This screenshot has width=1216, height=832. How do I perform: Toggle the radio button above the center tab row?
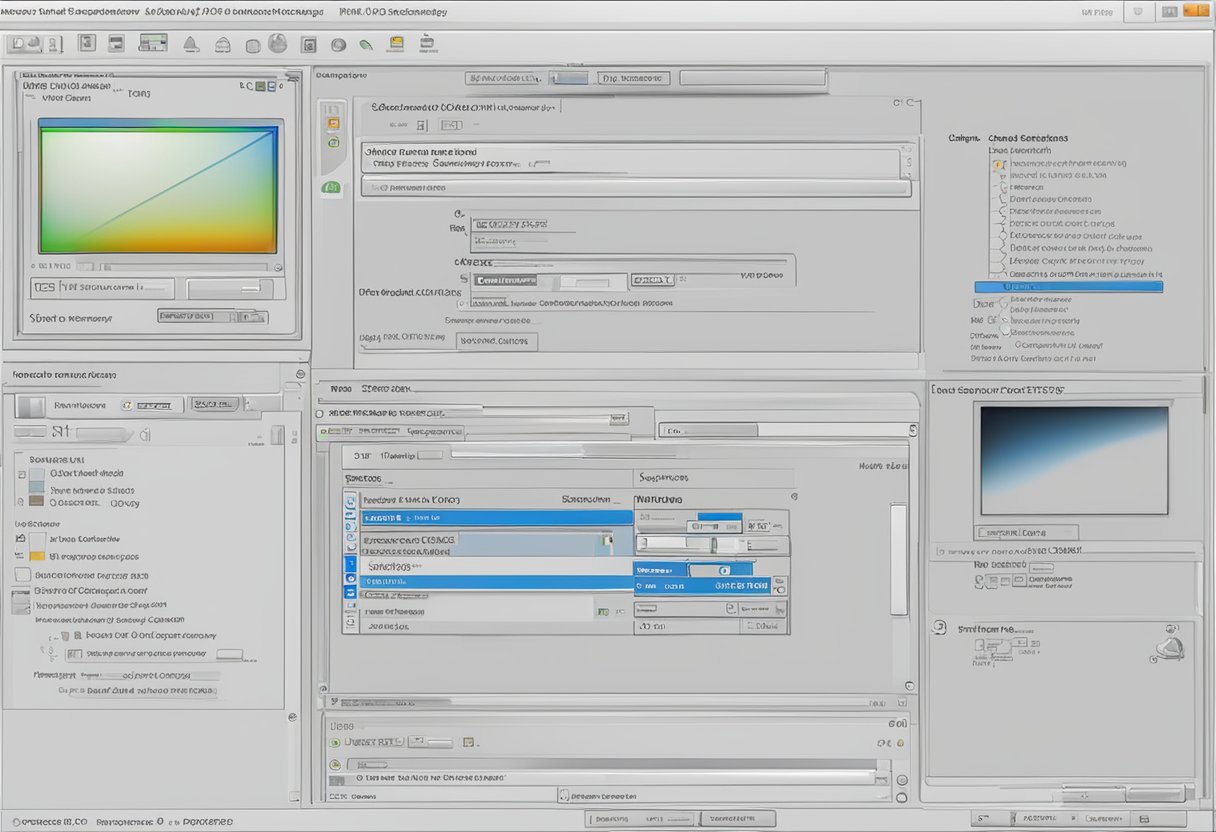coord(320,412)
